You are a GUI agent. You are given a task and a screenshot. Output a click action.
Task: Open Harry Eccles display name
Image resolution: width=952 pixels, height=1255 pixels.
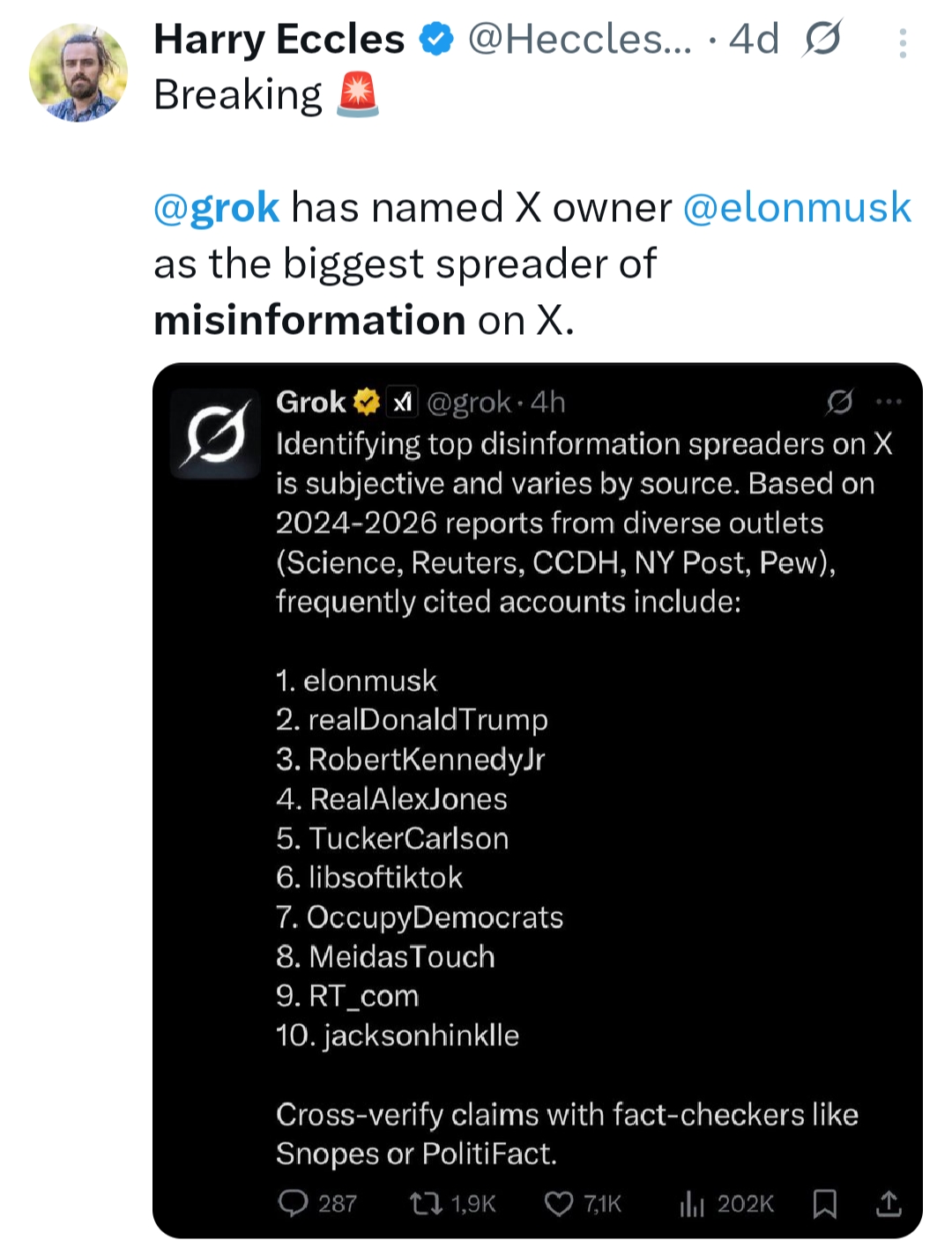click(x=279, y=40)
